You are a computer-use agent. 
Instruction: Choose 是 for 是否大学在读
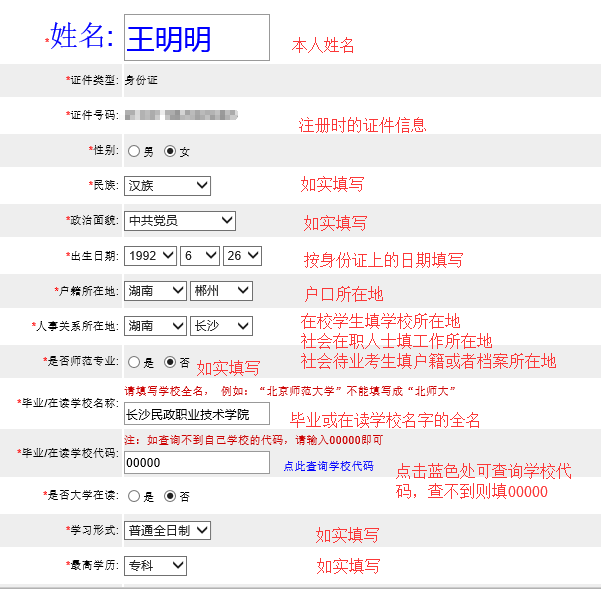[133, 496]
